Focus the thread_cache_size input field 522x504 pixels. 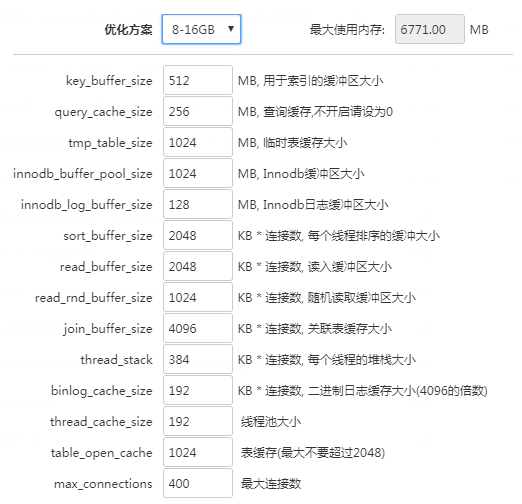[x=198, y=421]
